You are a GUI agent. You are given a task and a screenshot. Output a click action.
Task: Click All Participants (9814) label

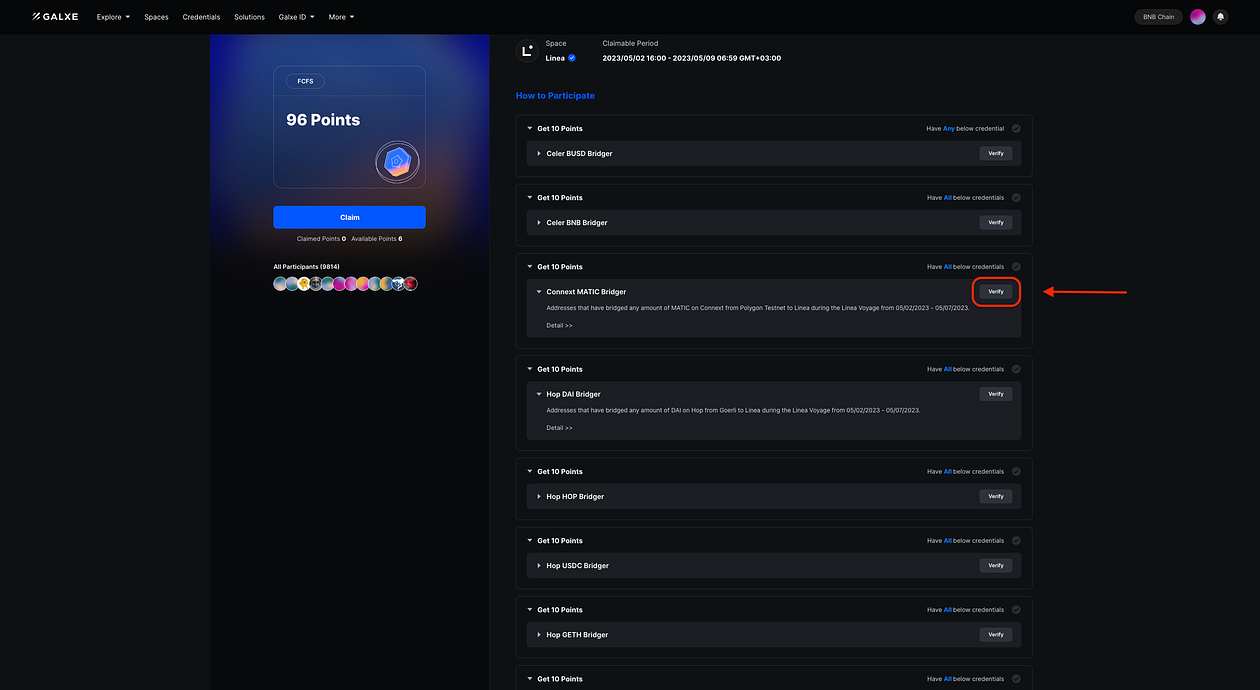click(x=307, y=267)
